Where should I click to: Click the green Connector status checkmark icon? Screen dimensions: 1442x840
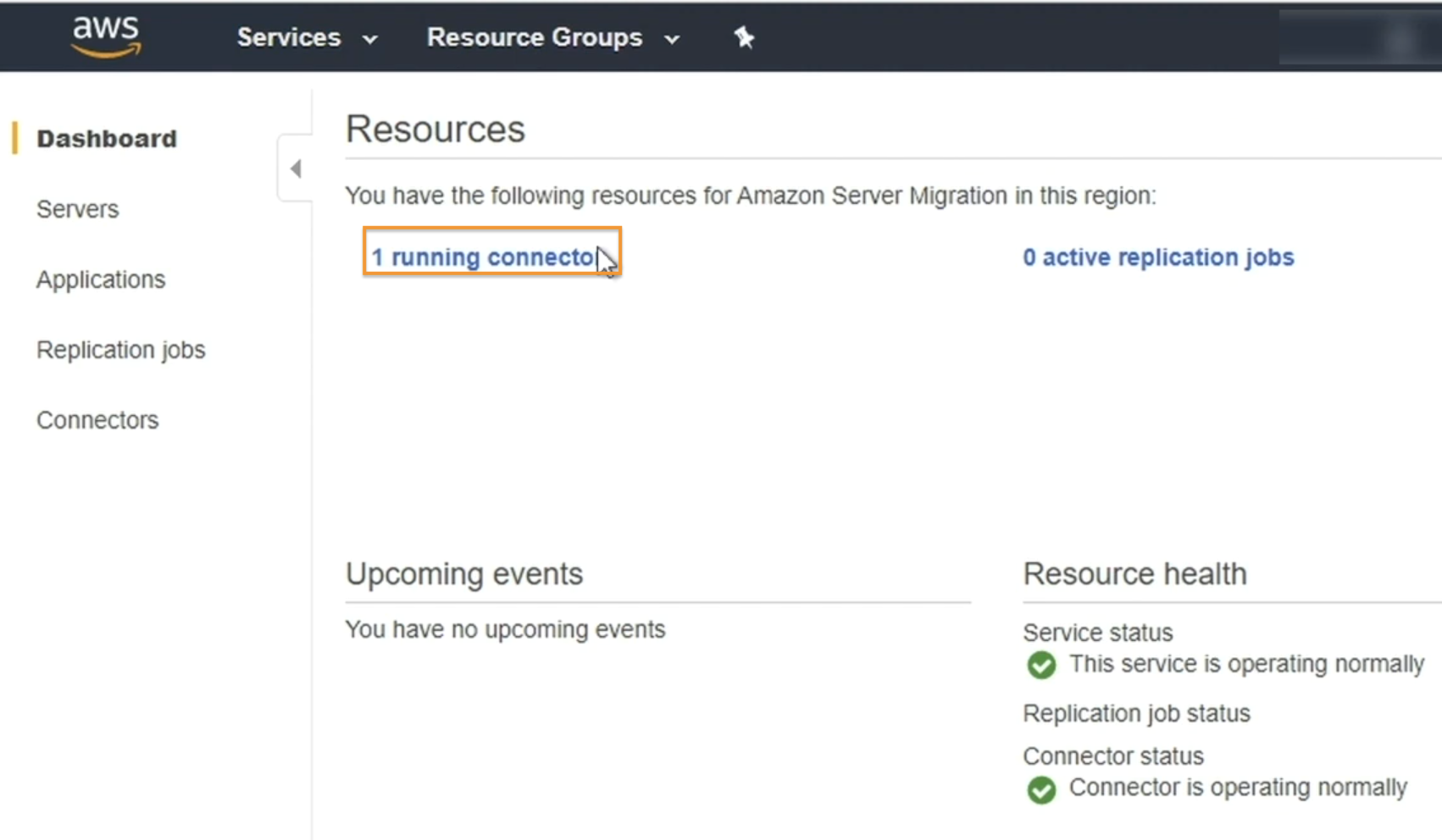(1041, 789)
